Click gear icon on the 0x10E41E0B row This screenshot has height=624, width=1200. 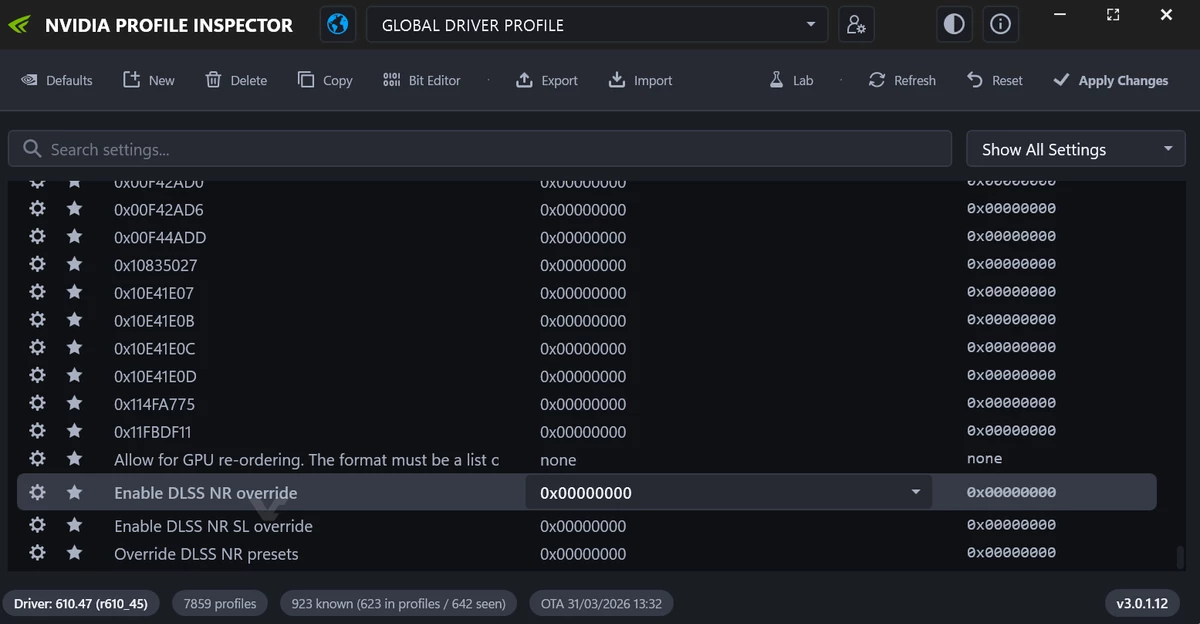pos(37,320)
